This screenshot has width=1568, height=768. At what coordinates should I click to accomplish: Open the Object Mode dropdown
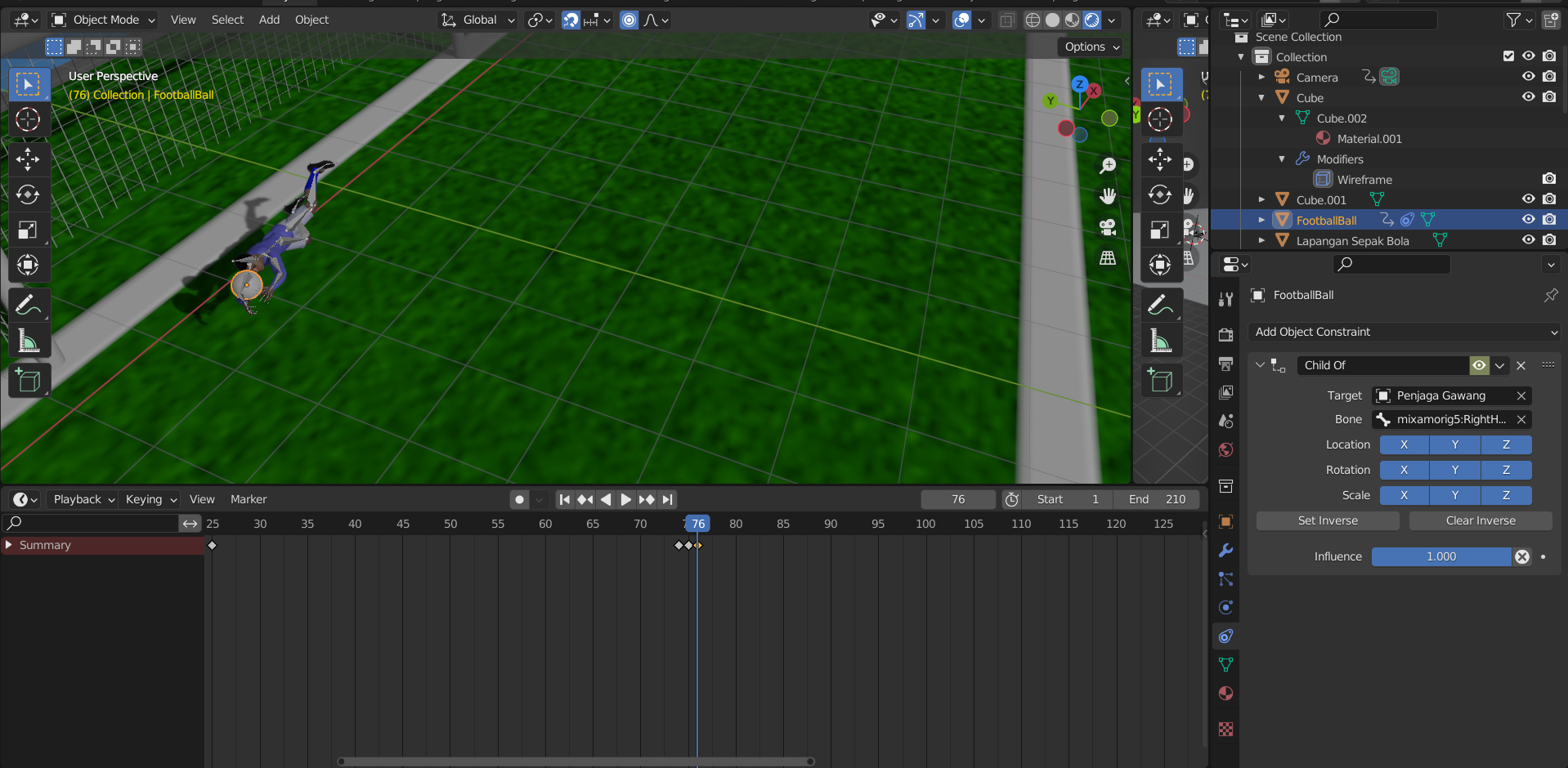104,20
